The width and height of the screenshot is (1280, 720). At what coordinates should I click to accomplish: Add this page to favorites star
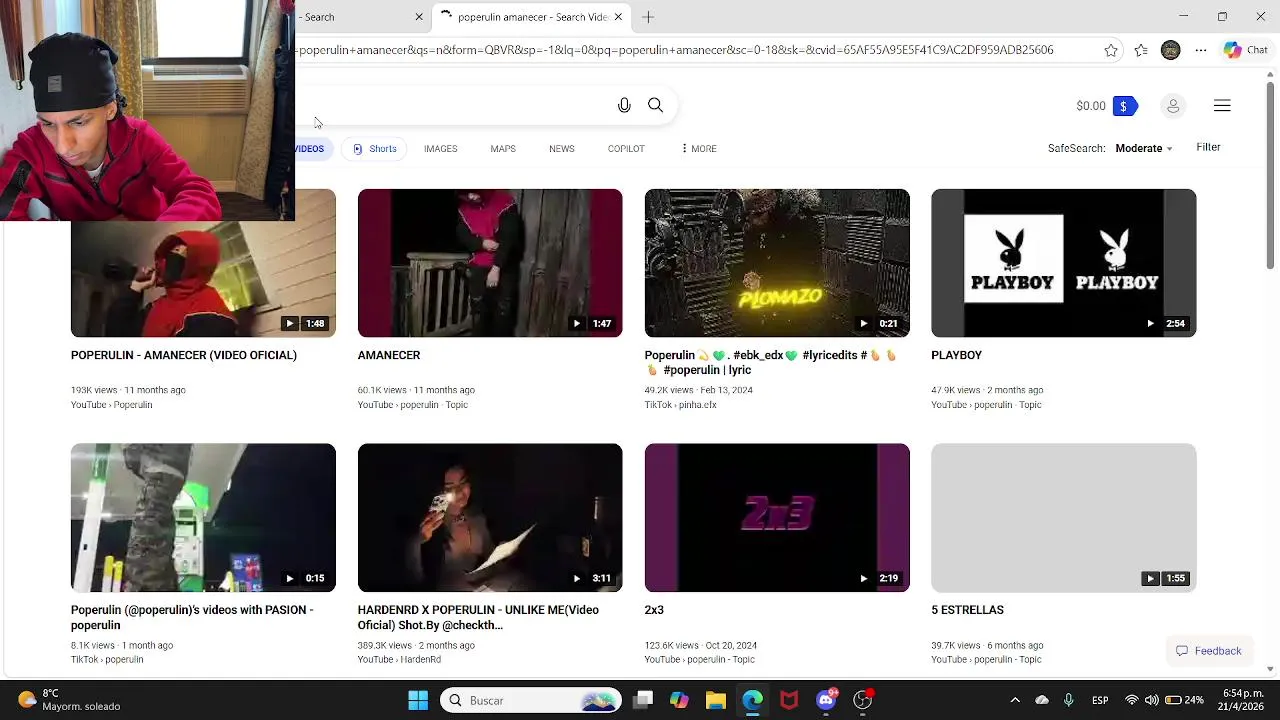(1111, 50)
